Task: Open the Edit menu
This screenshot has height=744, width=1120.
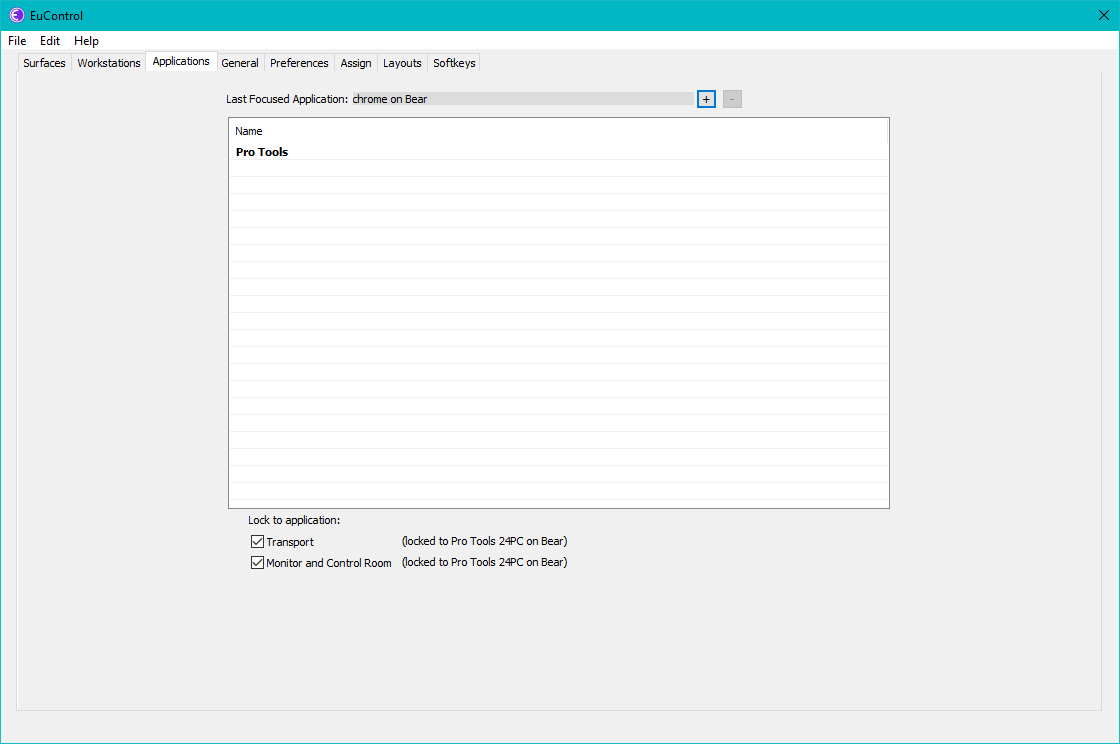Action: click(50, 41)
